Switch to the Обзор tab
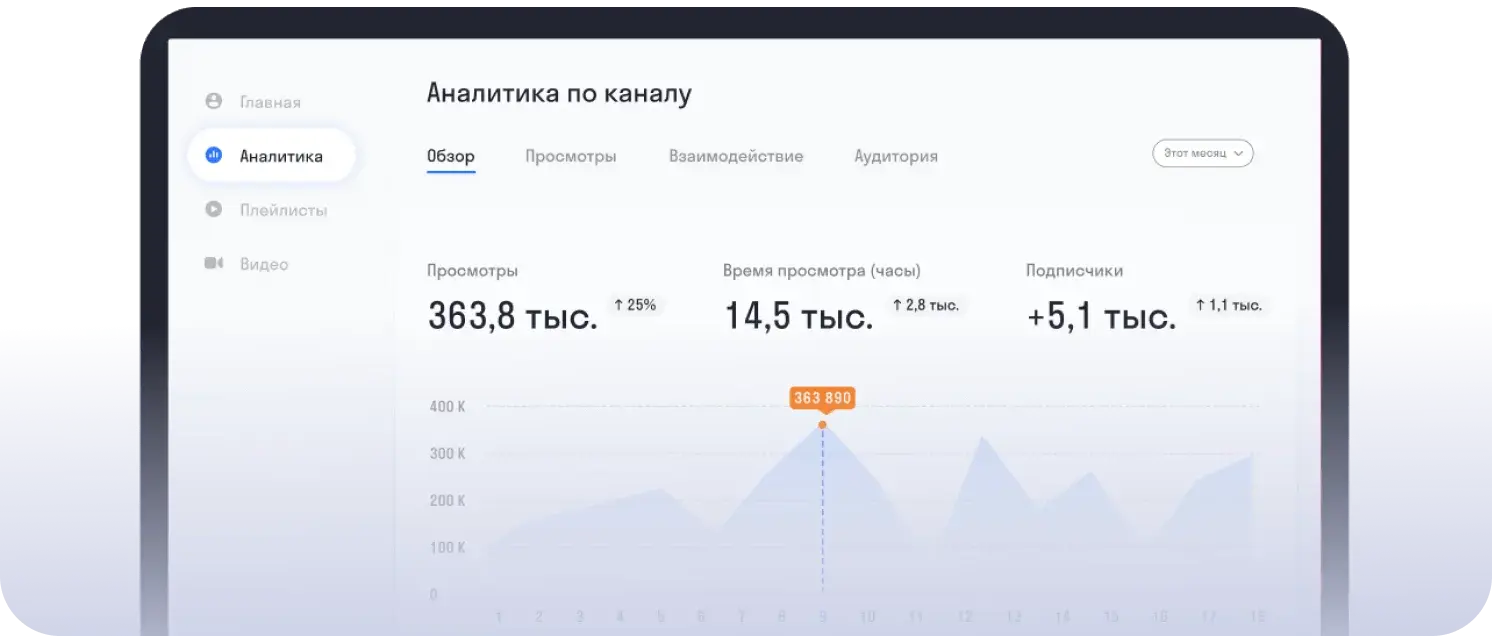This screenshot has width=1492, height=636. coord(451,156)
